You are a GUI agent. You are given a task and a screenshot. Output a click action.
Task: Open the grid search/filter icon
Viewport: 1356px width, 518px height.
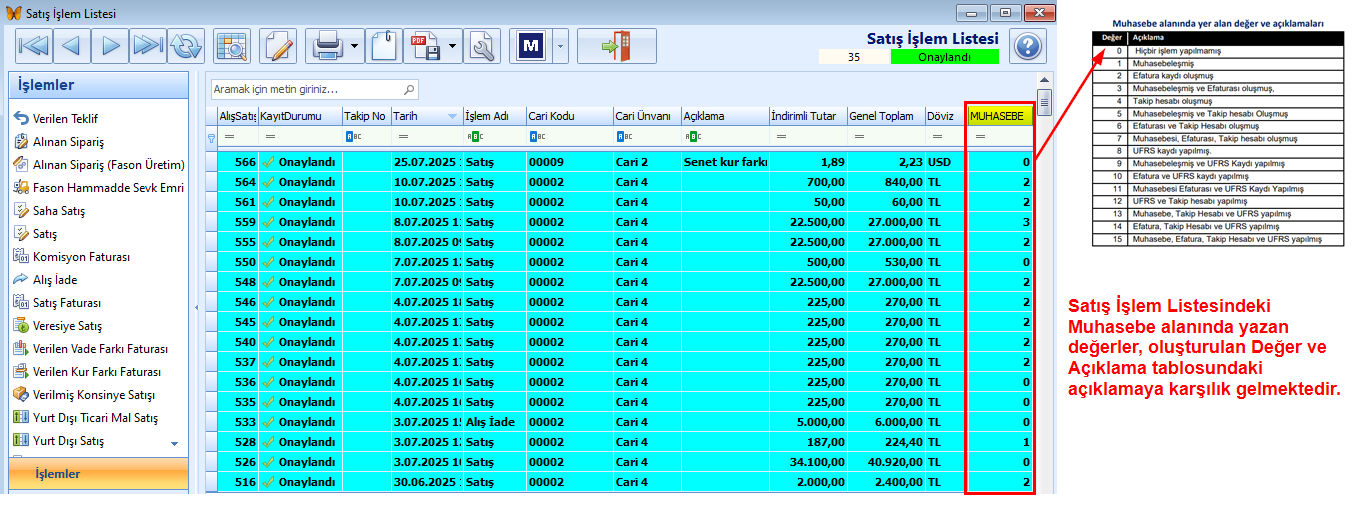[x=233, y=46]
